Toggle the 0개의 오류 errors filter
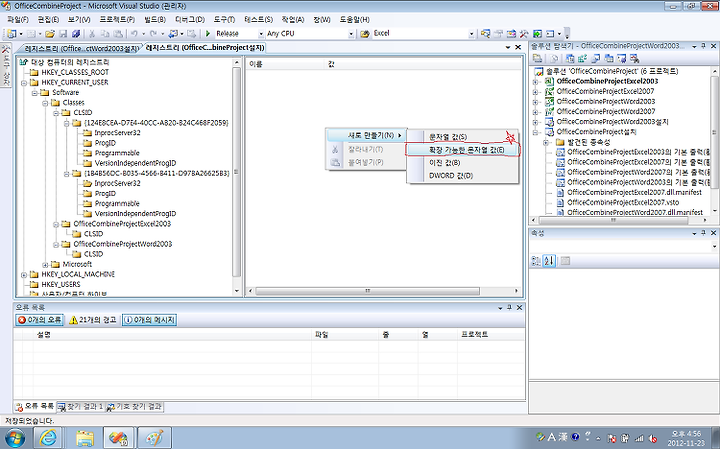Screen dimensions: 720x449 pos(39,320)
